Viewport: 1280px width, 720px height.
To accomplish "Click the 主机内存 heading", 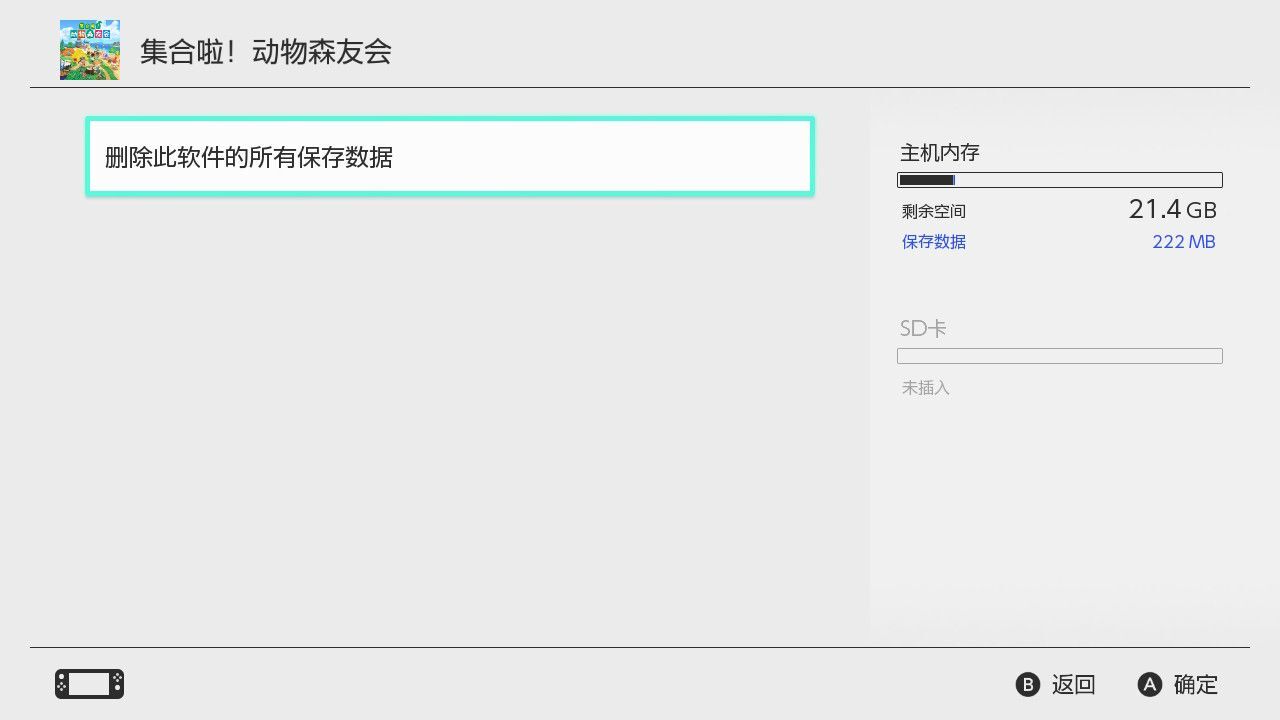I will click(x=939, y=153).
